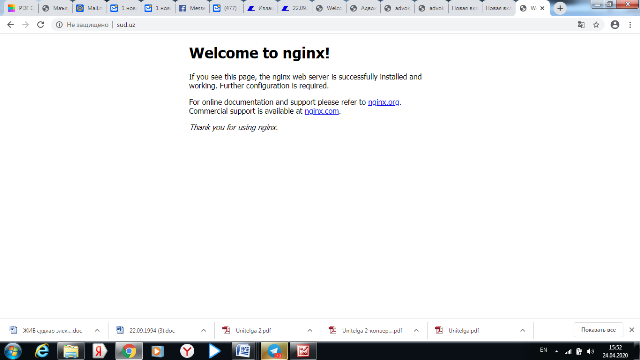Open the Chrome three-dot menu
This screenshot has width=640, height=360.
pyautogui.click(x=630, y=25)
